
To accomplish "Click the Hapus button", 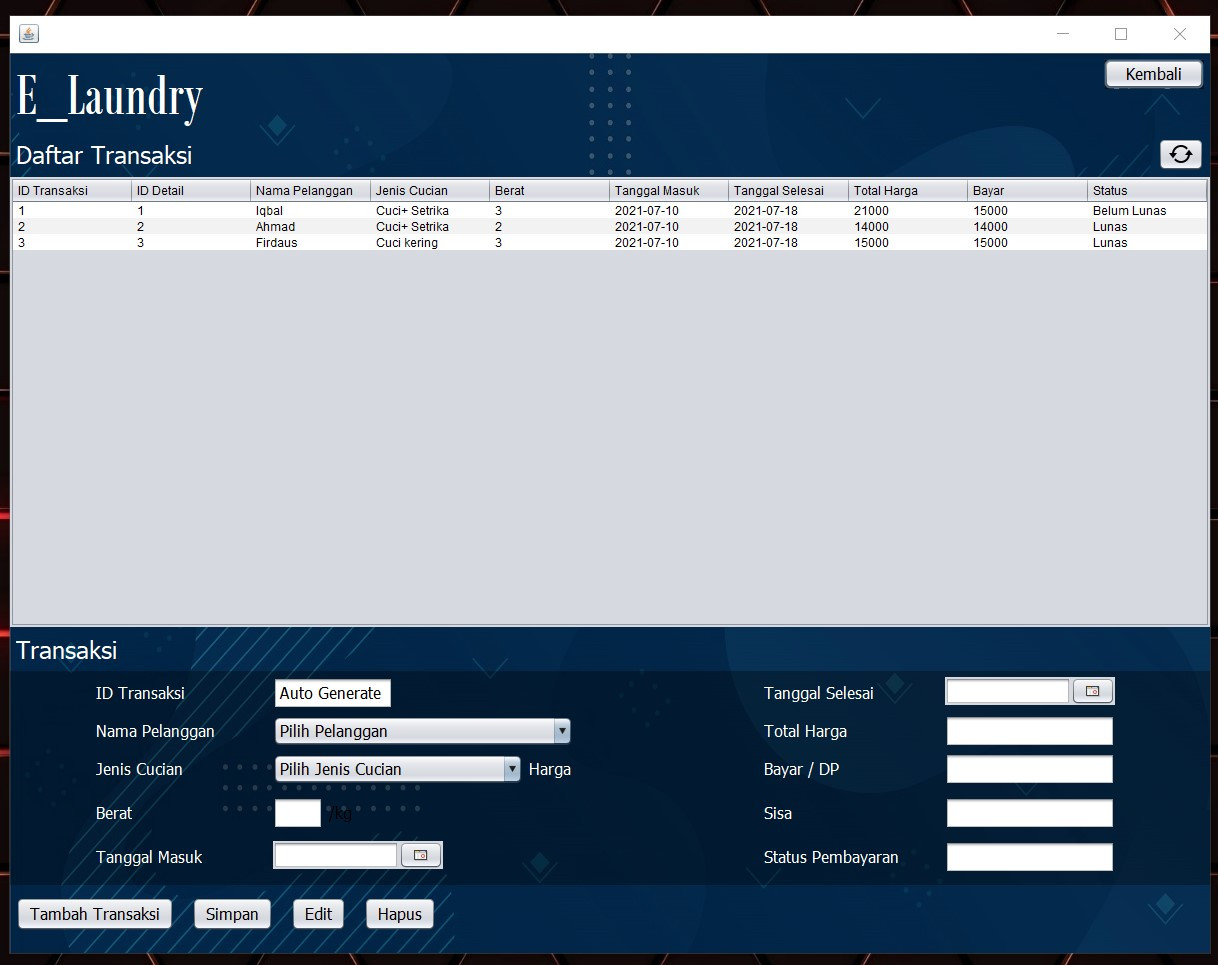I will [400, 914].
